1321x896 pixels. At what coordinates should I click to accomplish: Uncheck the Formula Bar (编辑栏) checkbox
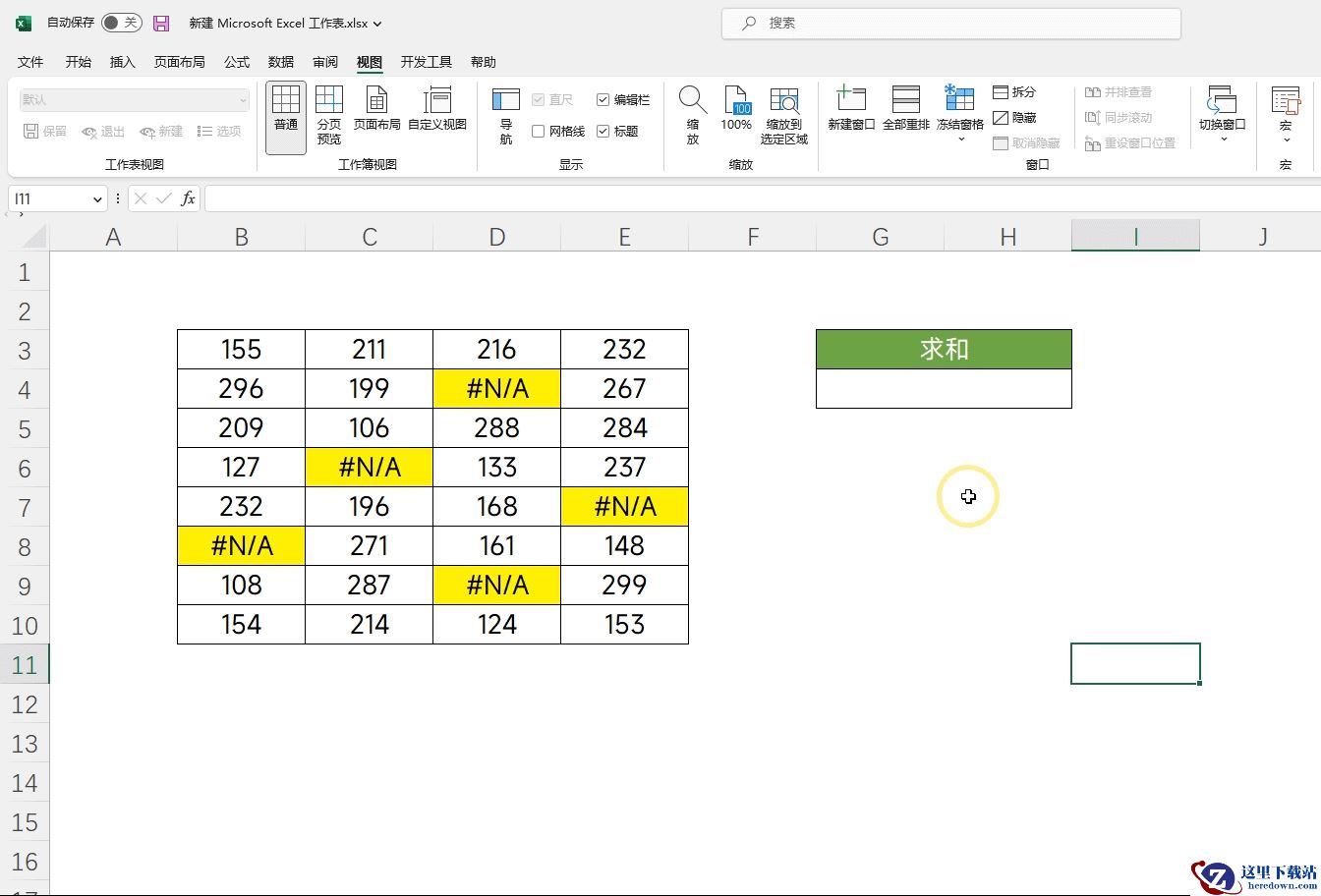(603, 100)
